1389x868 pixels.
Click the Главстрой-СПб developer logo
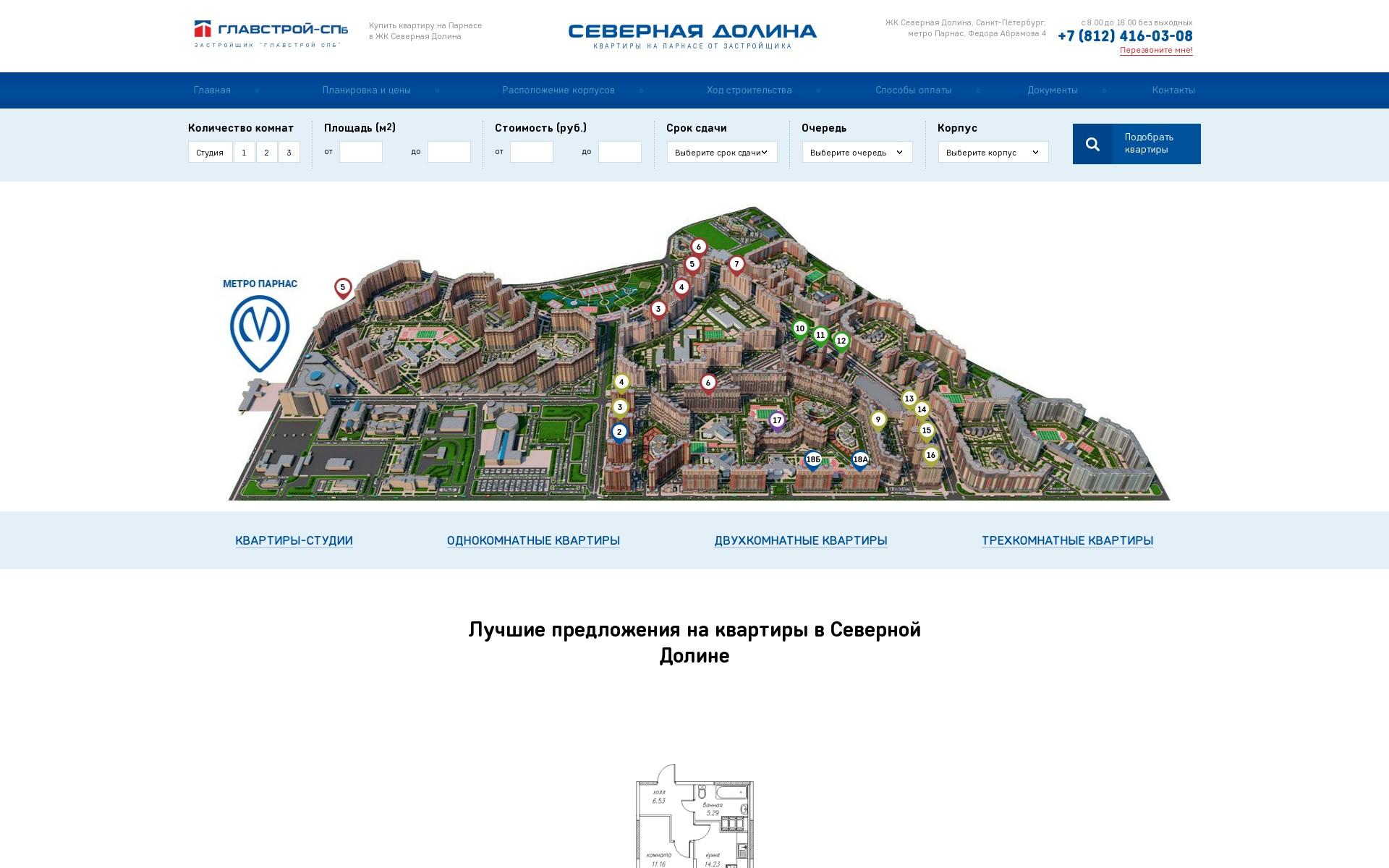click(271, 34)
